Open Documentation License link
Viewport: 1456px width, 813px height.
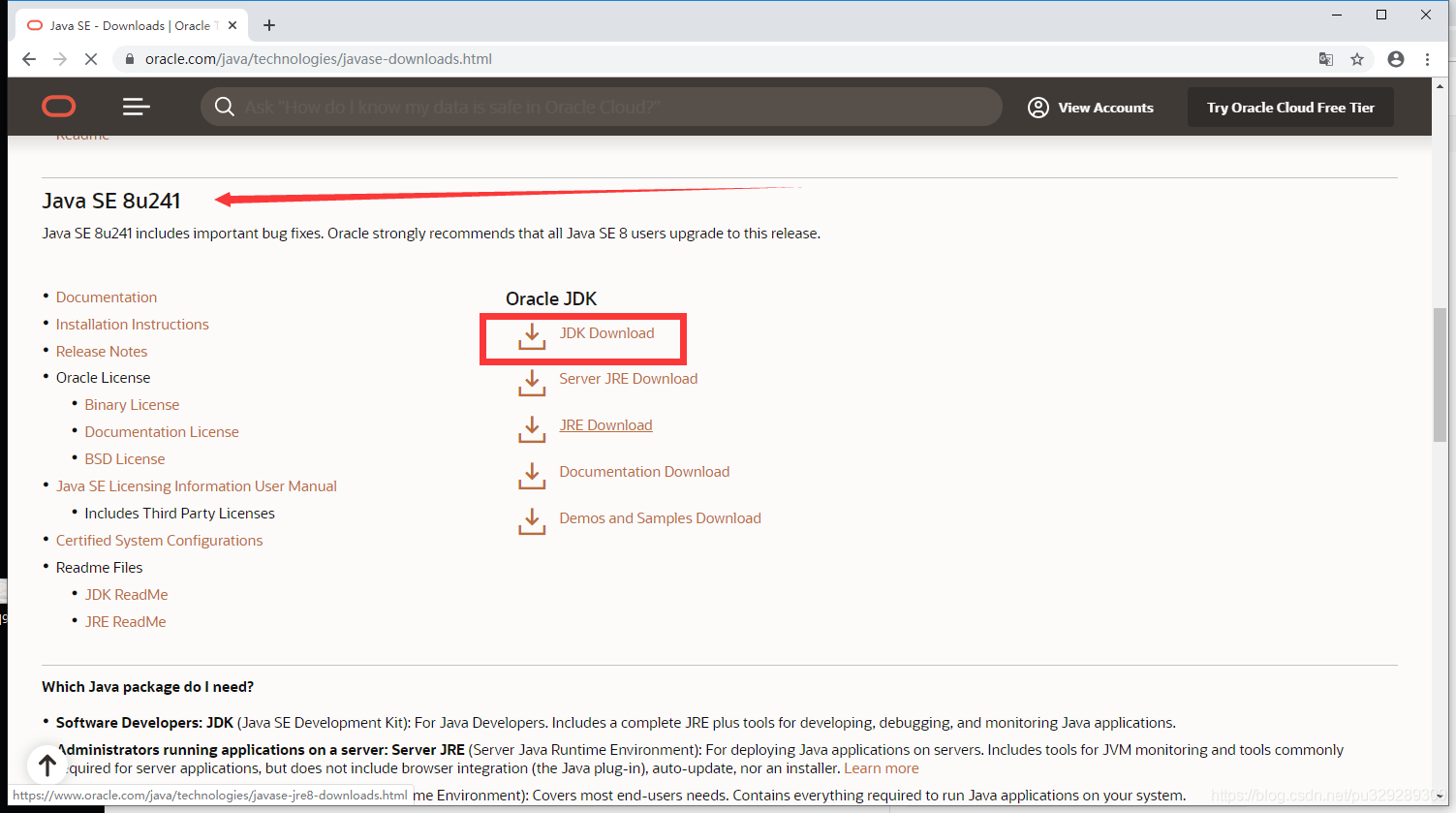pyautogui.click(x=162, y=432)
